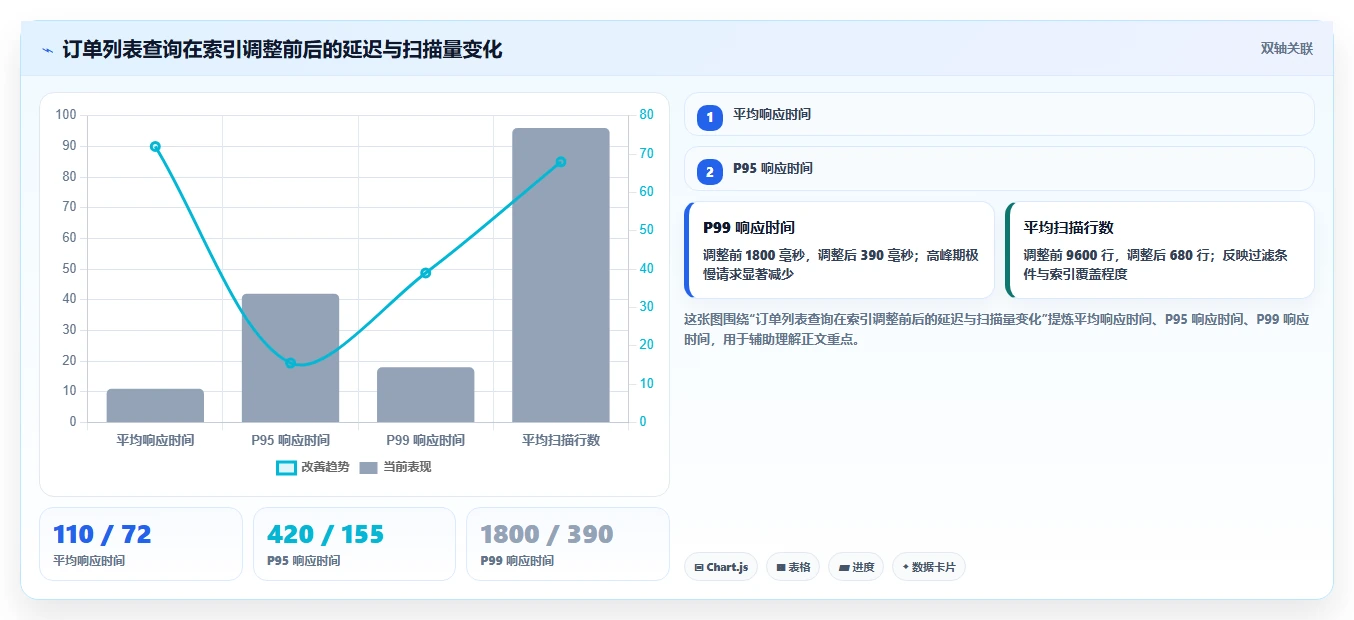Image resolution: width=1354 pixels, height=620 pixels.
Task: Click x-axis label P99 响应时间
Action: [425, 440]
